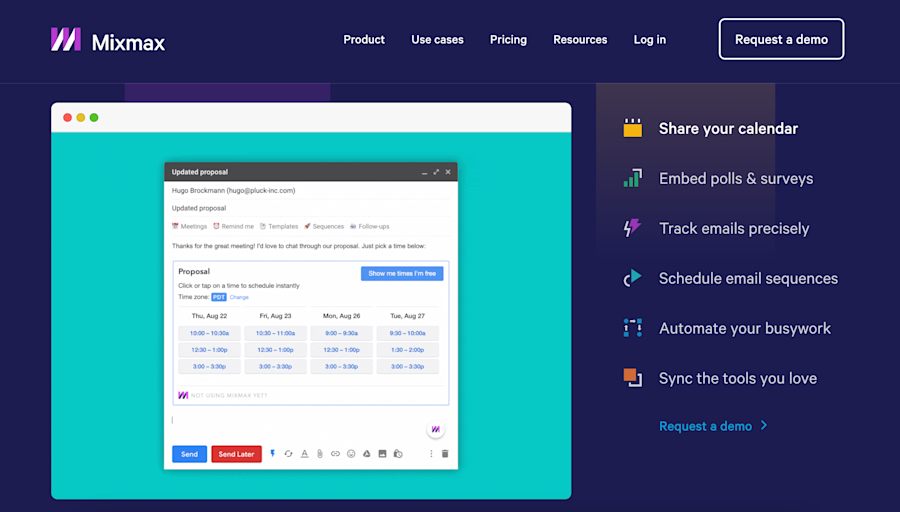Click Remind me in the compose toolbar

233,226
